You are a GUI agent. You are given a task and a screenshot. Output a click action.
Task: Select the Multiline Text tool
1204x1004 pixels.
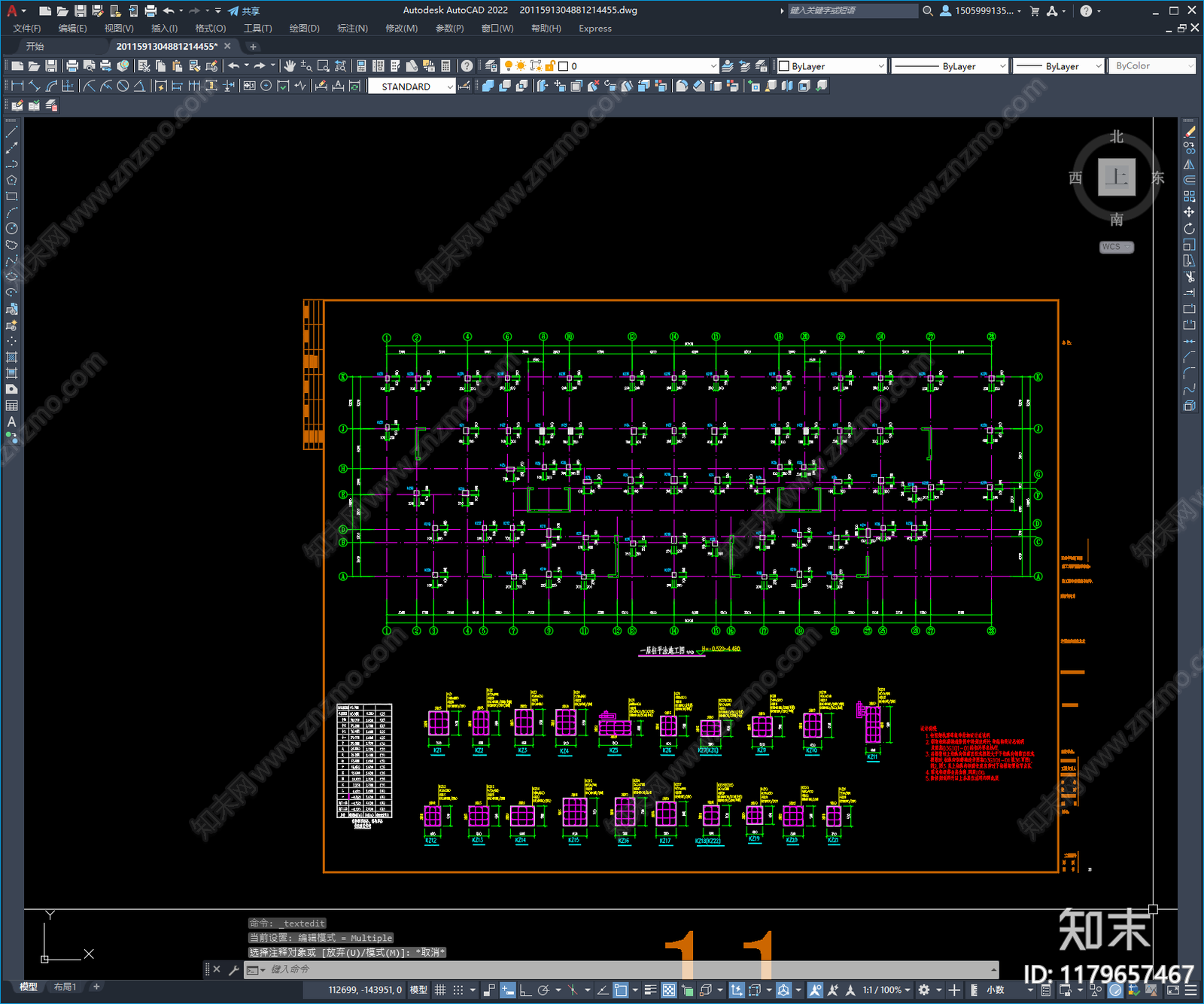(x=11, y=421)
